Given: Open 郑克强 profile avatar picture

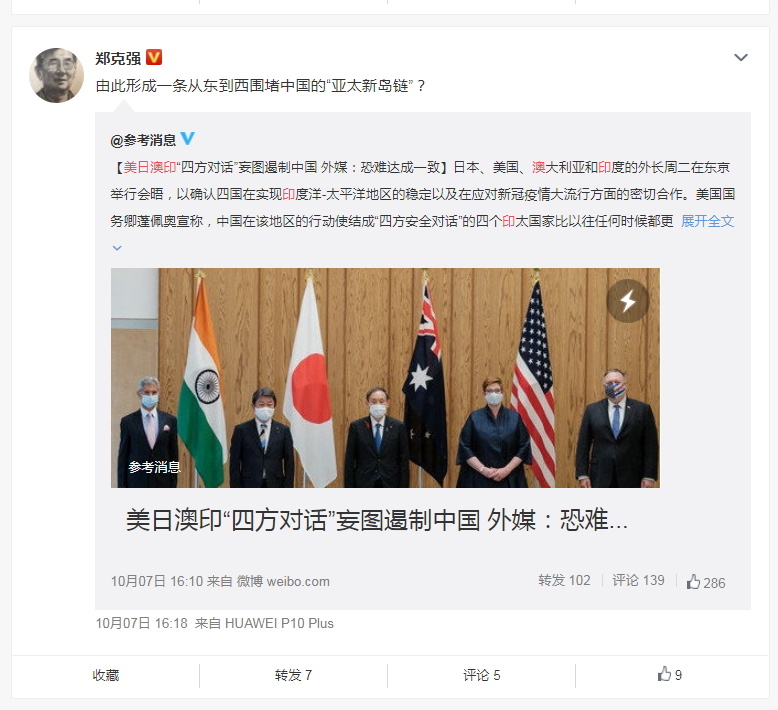Looking at the screenshot, I should point(57,75).
